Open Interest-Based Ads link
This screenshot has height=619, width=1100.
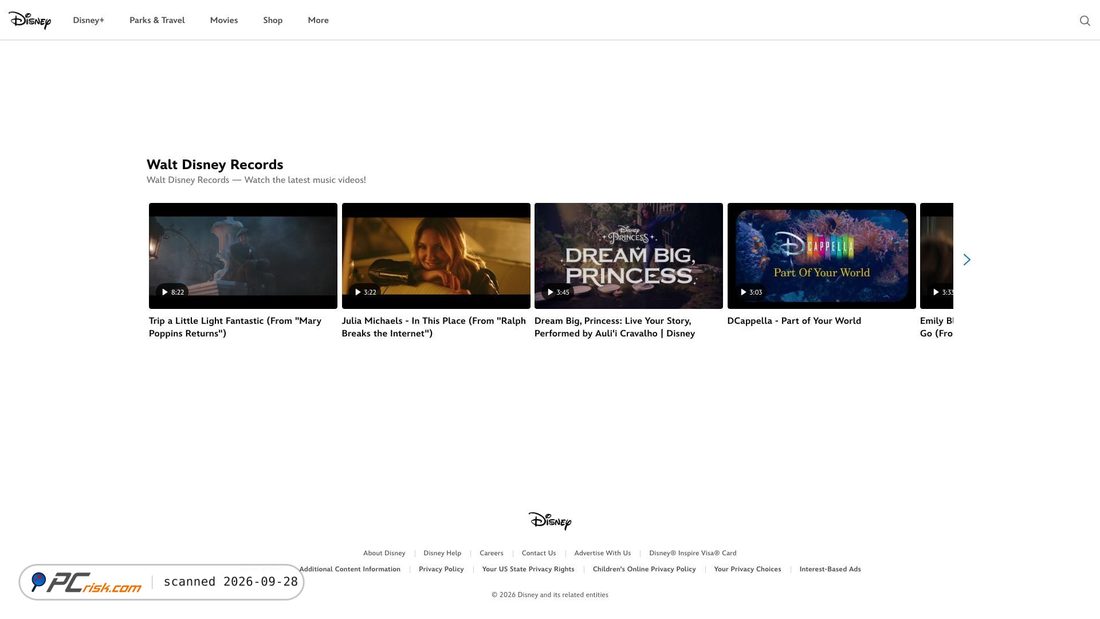click(x=830, y=569)
